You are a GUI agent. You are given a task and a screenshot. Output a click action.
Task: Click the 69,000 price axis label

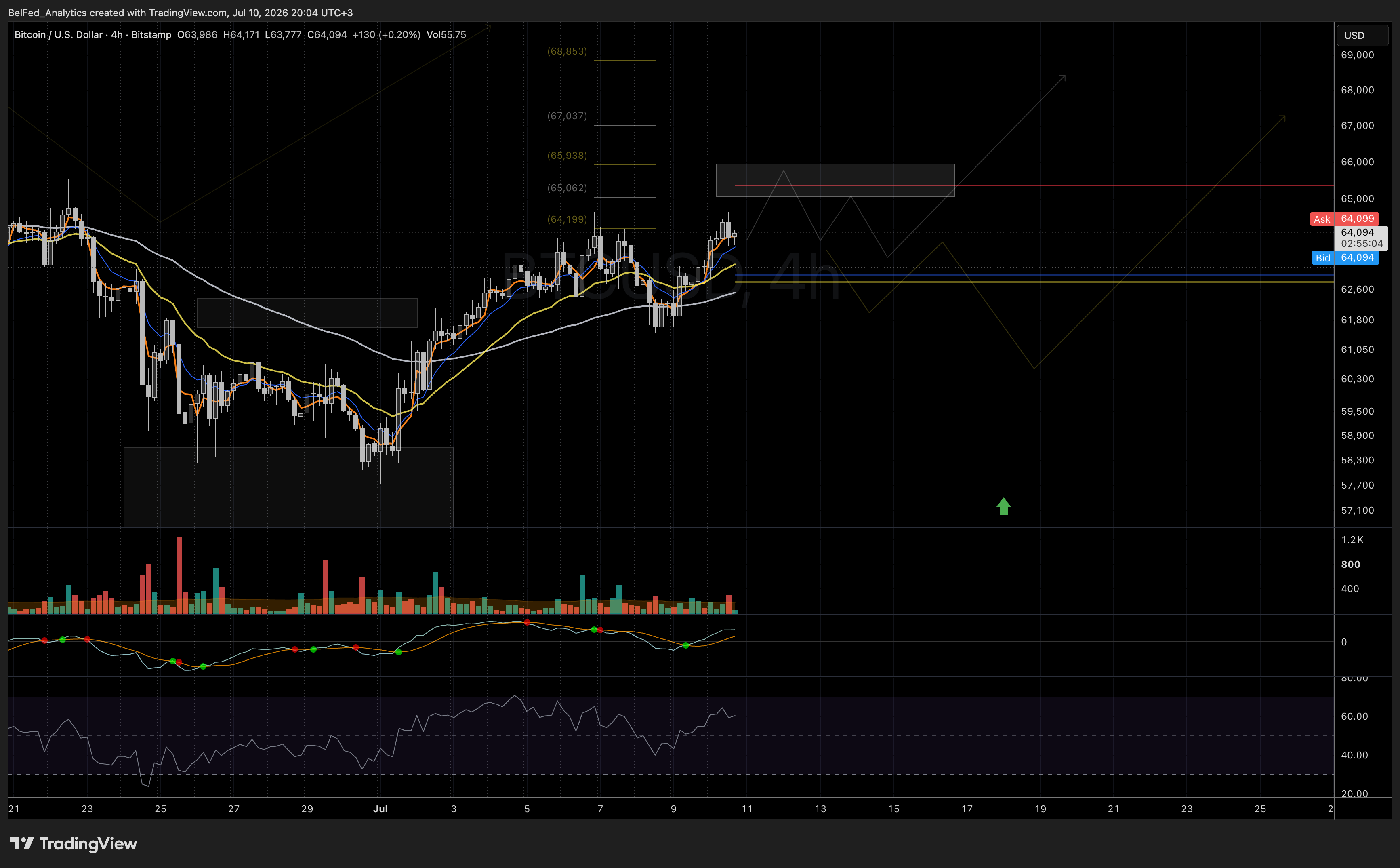[1357, 55]
